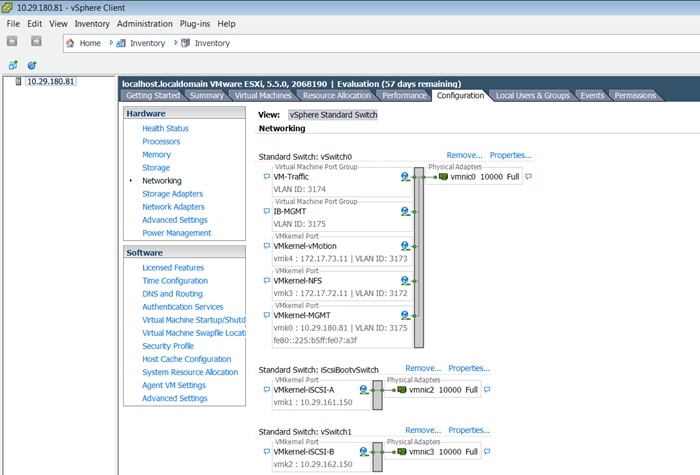Open Properties for vSwitch1
The image size is (700, 475).
coord(469,430)
